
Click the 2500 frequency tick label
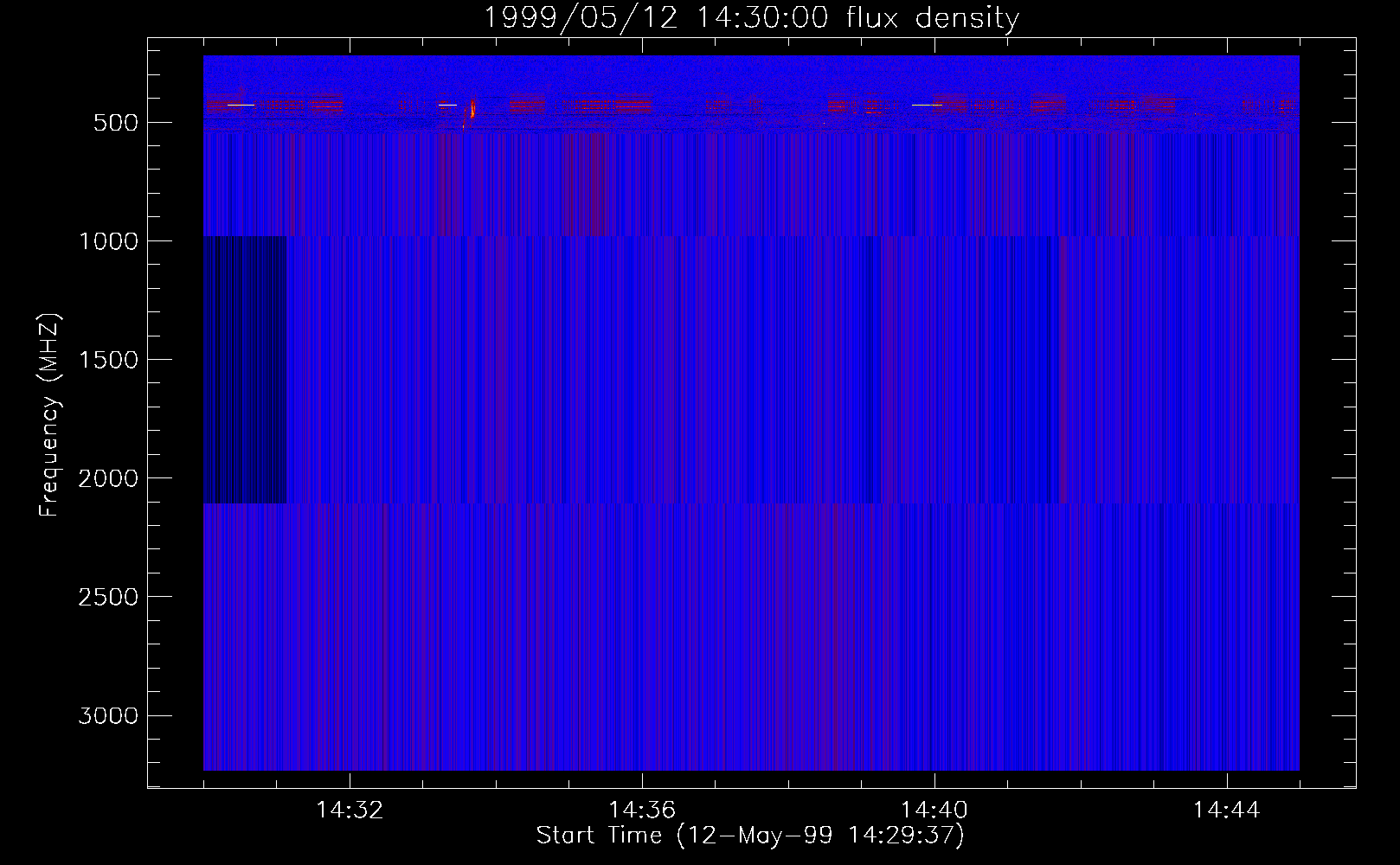click(x=108, y=597)
